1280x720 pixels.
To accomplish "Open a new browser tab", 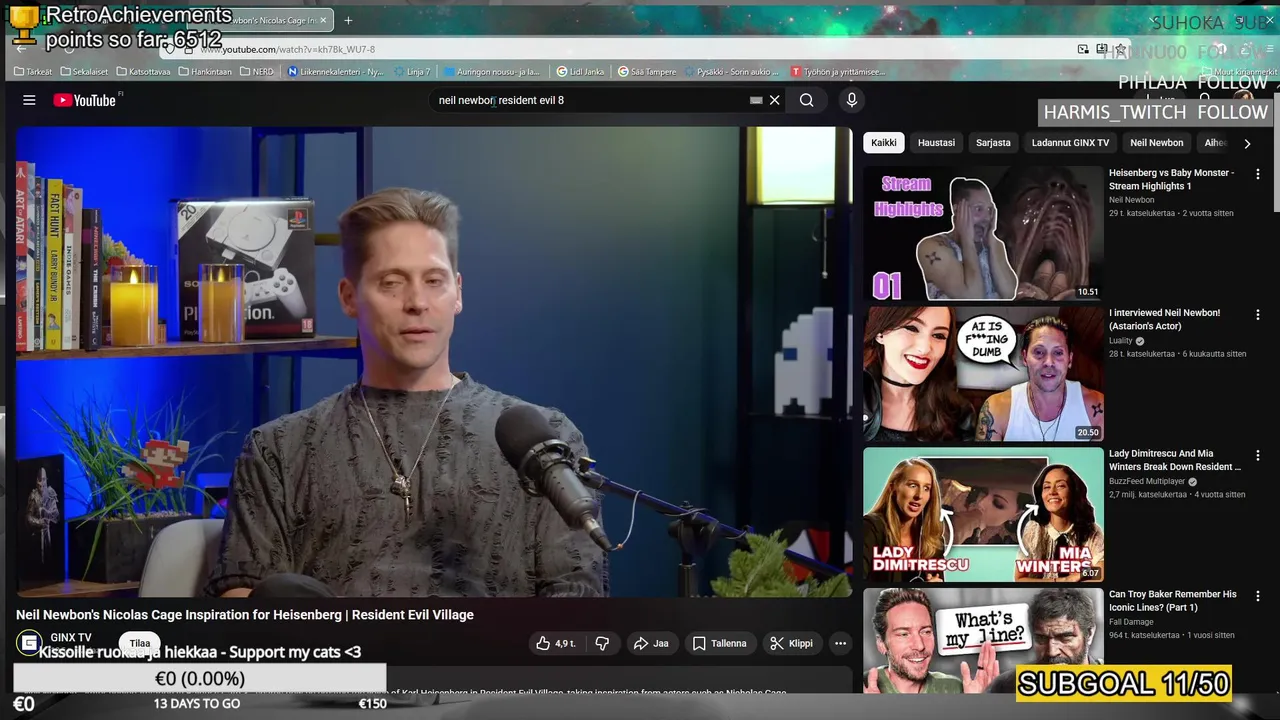I will coord(348,20).
